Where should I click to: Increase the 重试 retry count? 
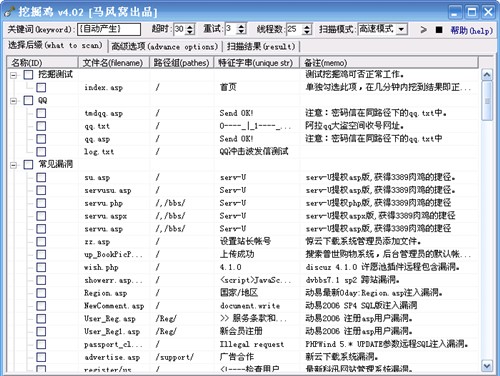[242, 26]
